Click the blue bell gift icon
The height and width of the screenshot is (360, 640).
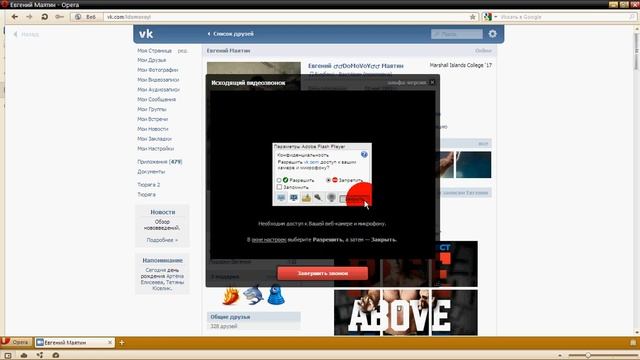pyautogui.click(x=276, y=295)
